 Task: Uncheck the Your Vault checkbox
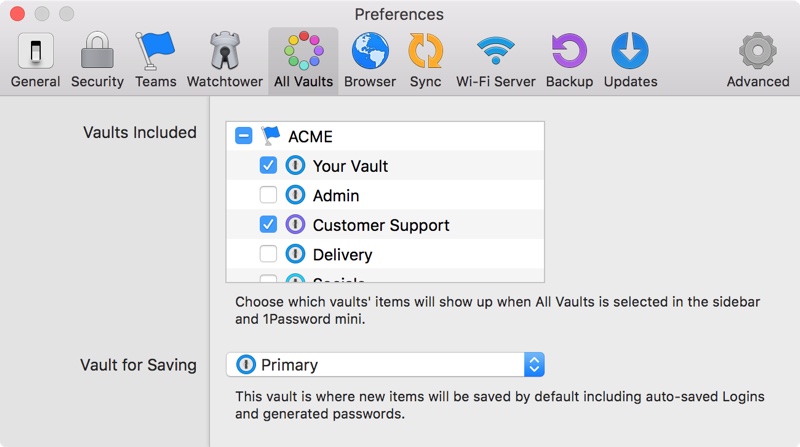coord(268,166)
